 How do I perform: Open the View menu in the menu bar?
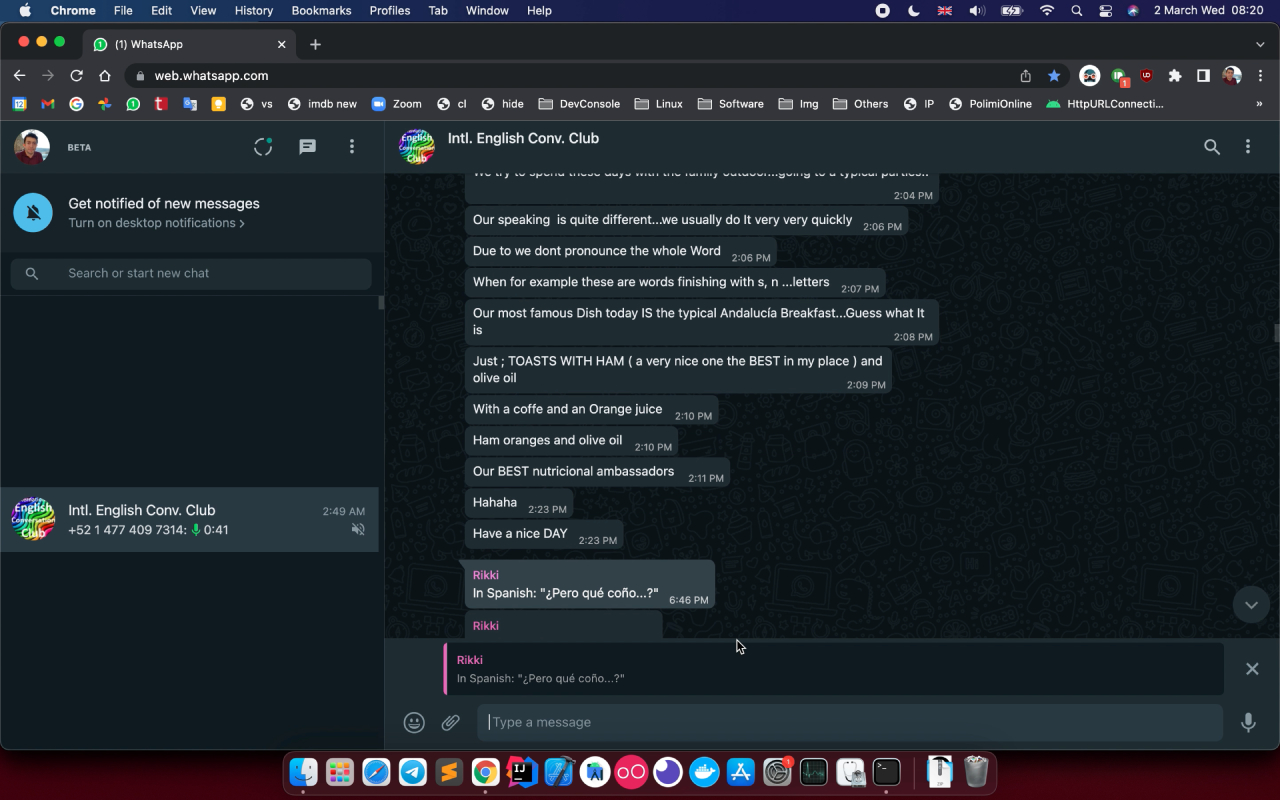pyautogui.click(x=203, y=11)
